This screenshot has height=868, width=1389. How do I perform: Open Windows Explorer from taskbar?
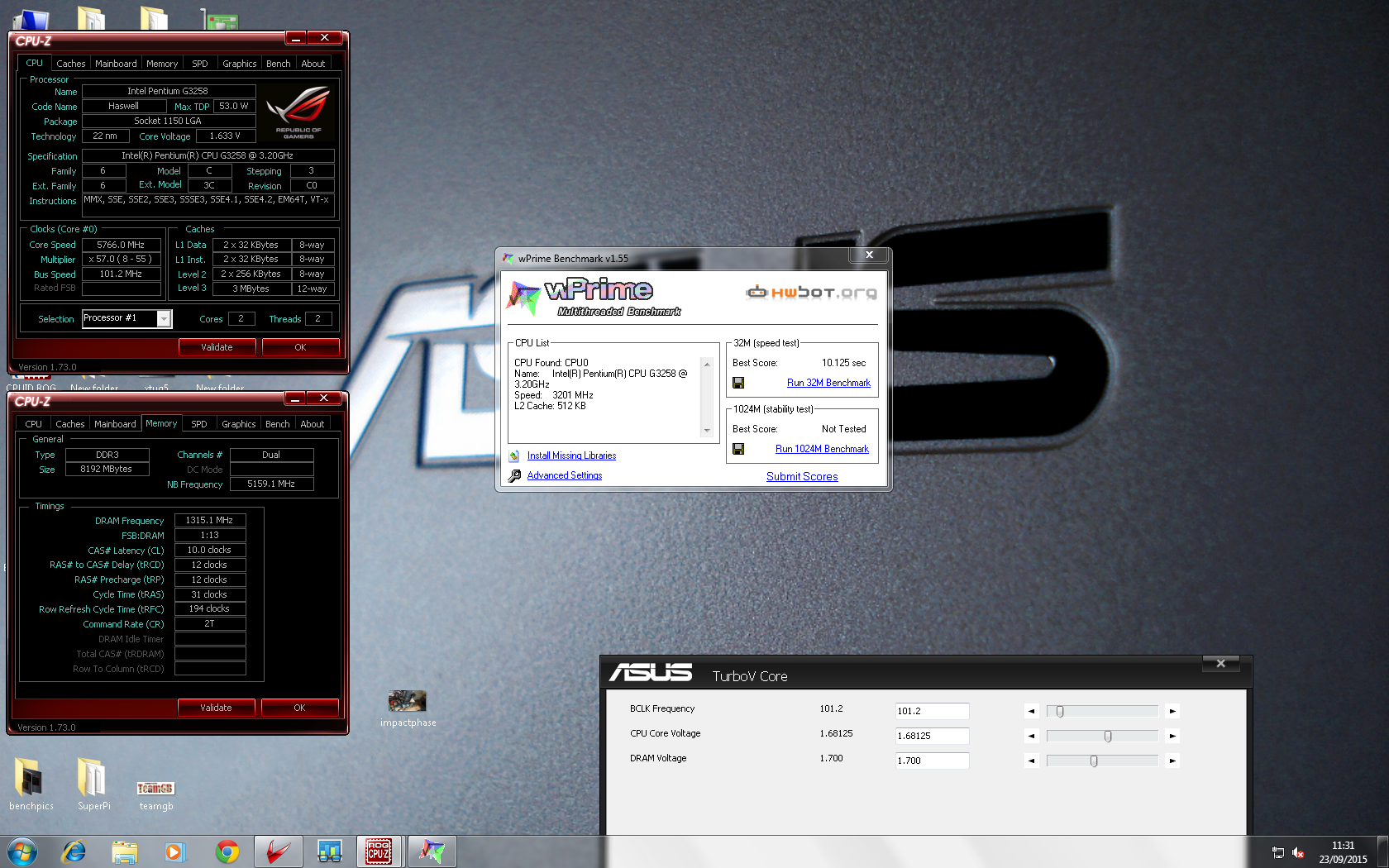tap(125, 851)
